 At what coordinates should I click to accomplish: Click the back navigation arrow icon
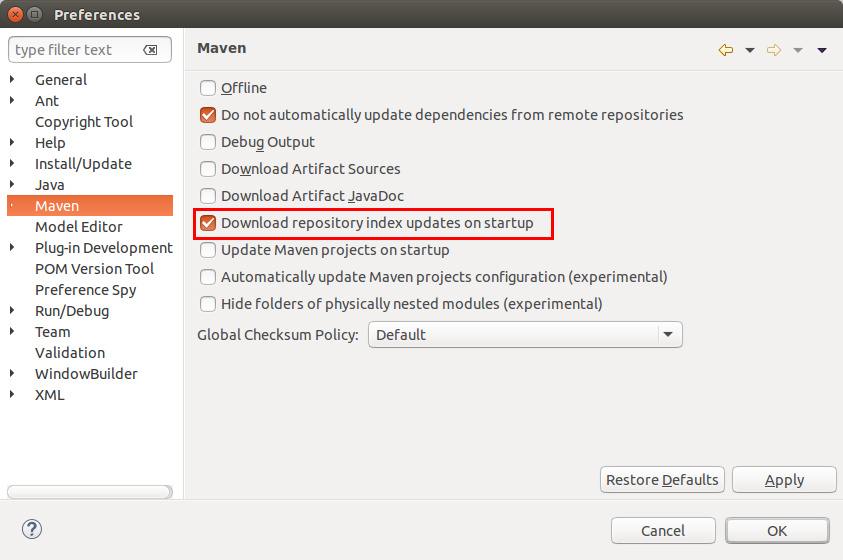point(726,50)
